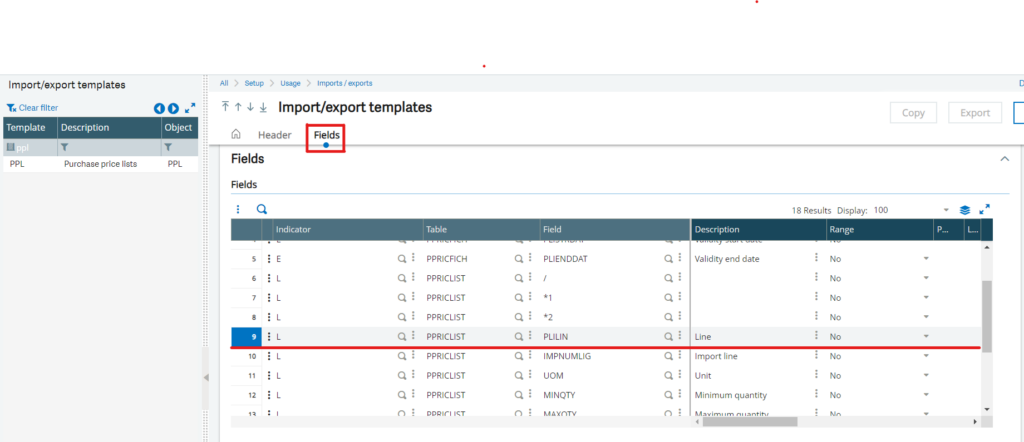Open the Object column filter
1024x442 pixels.
168,148
